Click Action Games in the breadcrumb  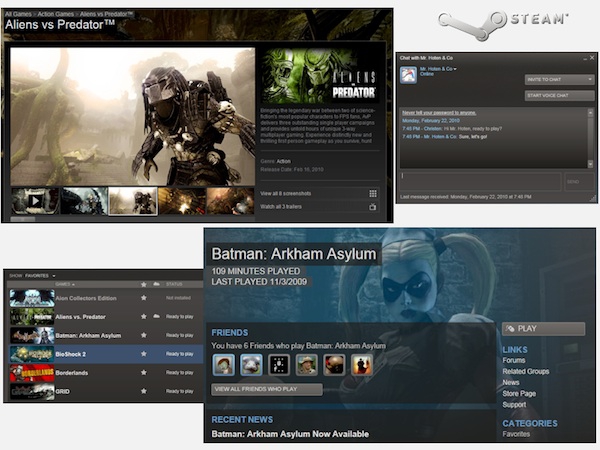(x=54, y=12)
